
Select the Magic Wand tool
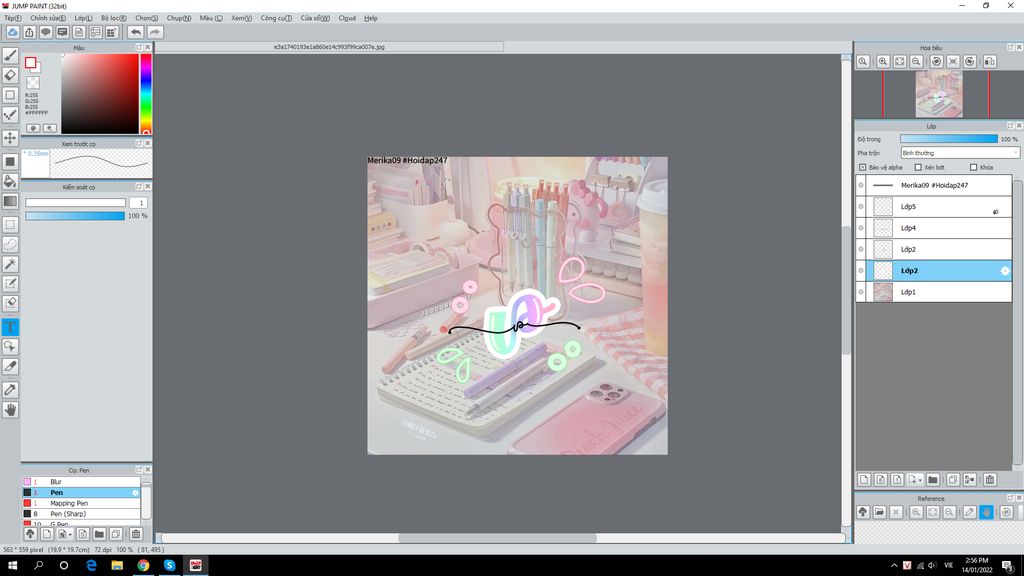click(10, 264)
